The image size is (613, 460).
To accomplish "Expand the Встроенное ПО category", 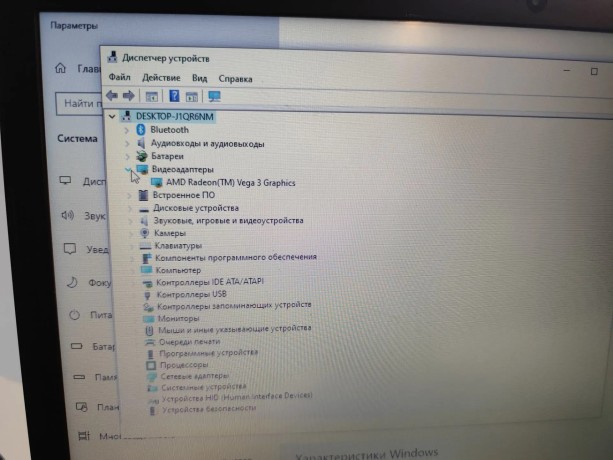I will 129,195.
